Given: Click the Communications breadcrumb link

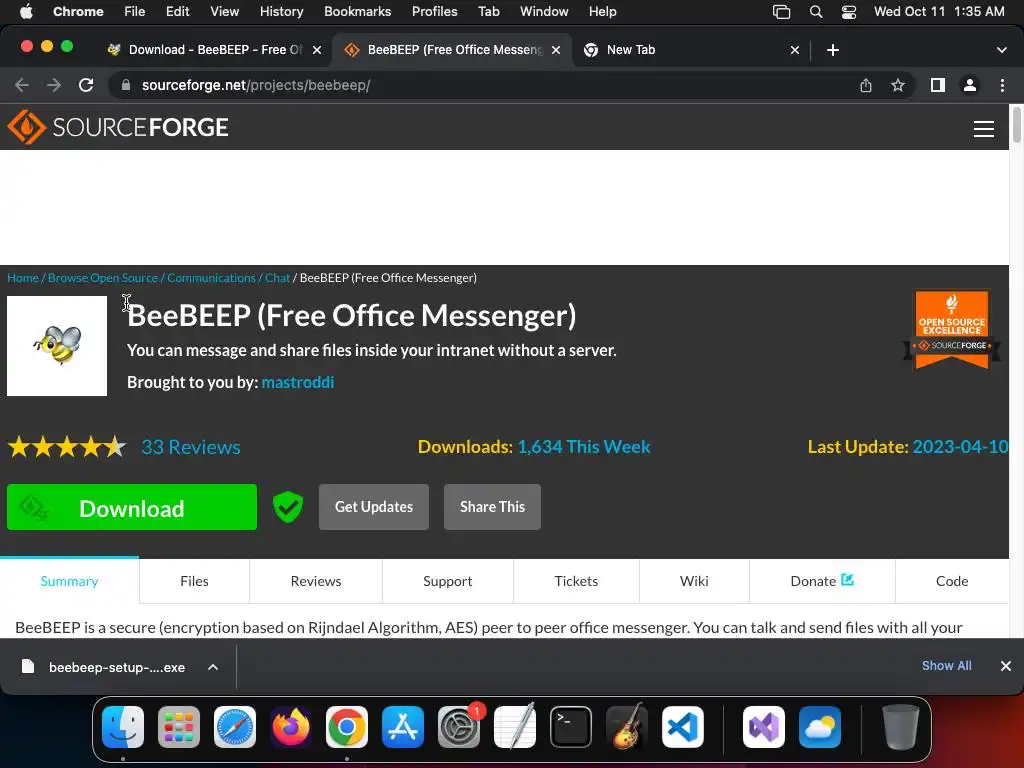Looking at the screenshot, I should point(211,278).
